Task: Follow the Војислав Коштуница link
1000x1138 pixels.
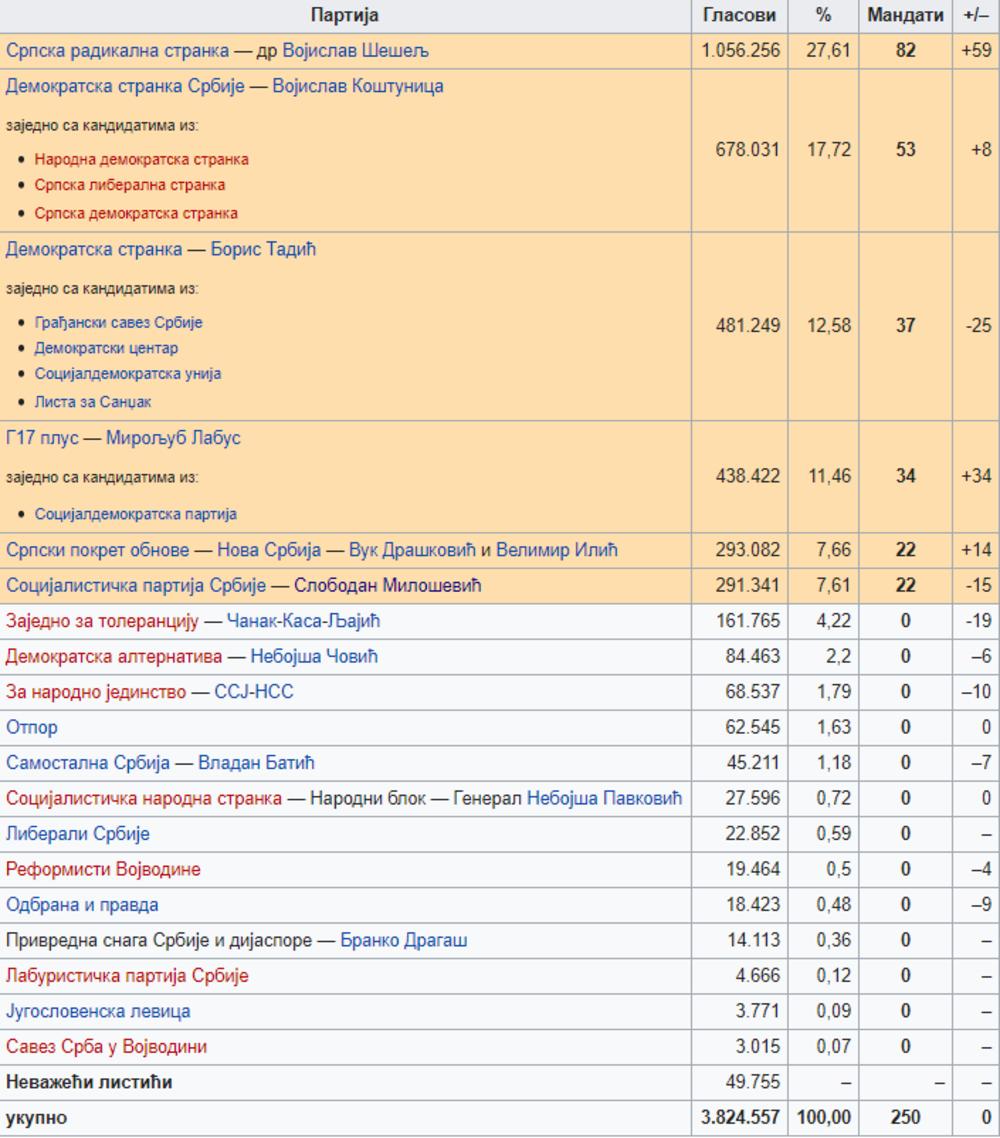Action: point(359,86)
